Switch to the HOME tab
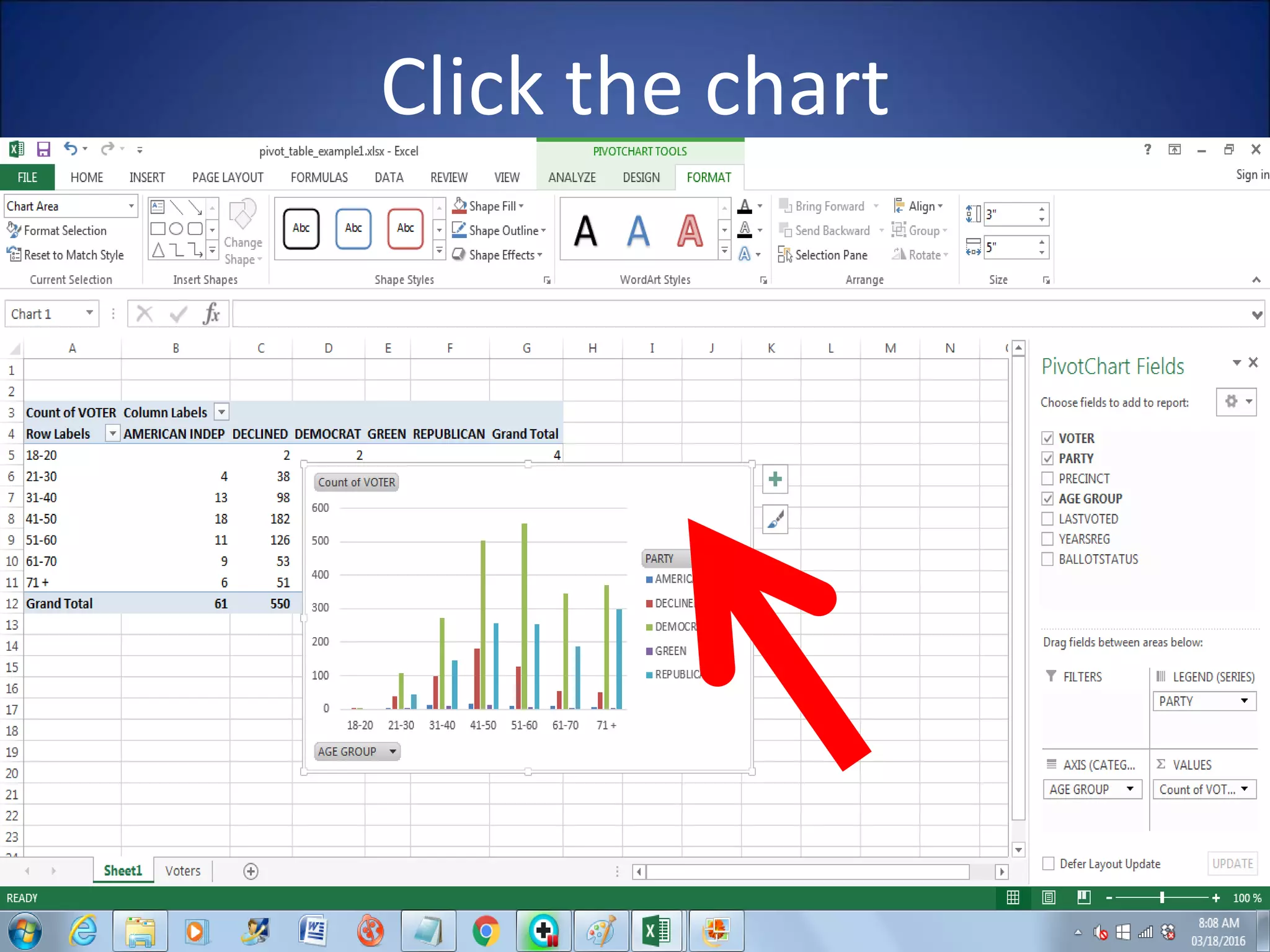Image resolution: width=1270 pixels, height=952 pixels. click(87, 177)
